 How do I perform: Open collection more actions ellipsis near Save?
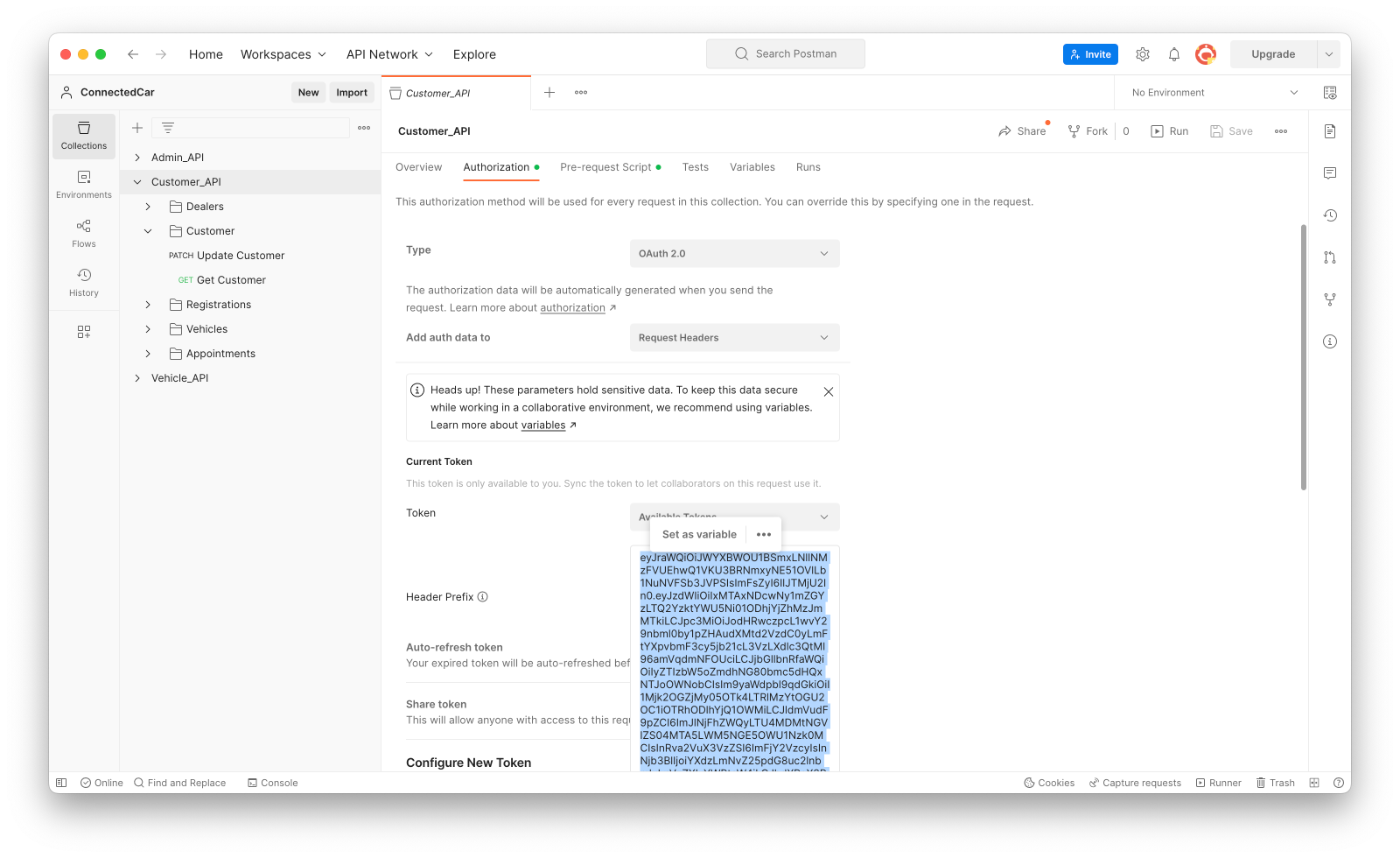[1281, 131]
